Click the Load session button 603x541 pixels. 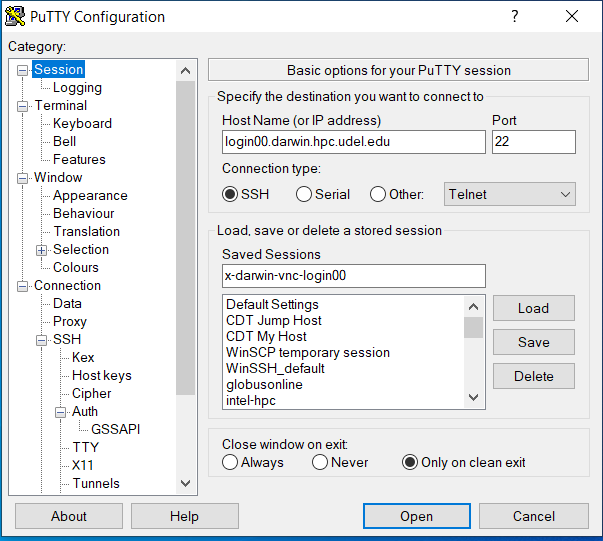coord(533,308)
